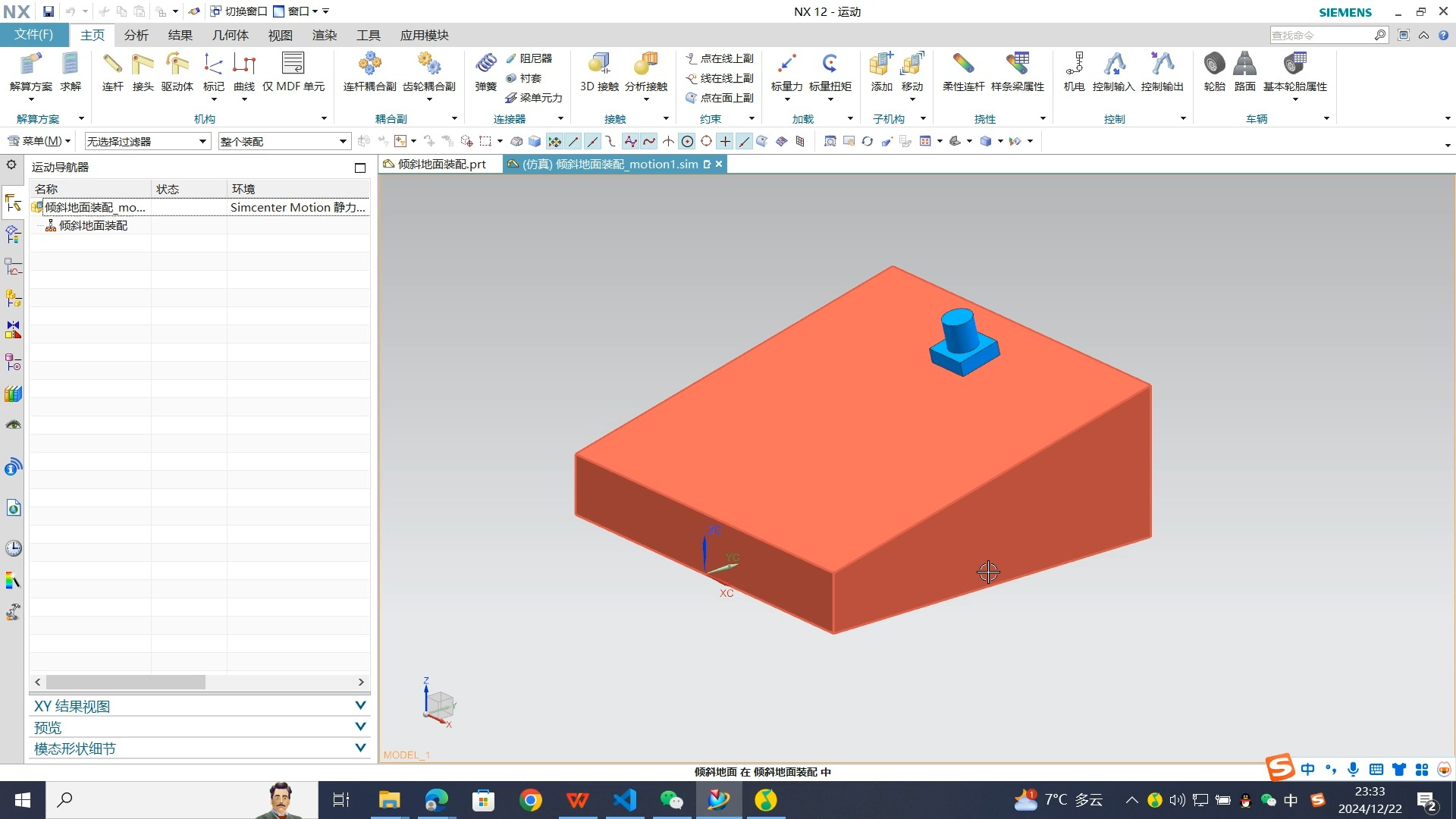Switch to the 应用模块 ribbon tab
1456x819 pixels.
coord(425,35)
